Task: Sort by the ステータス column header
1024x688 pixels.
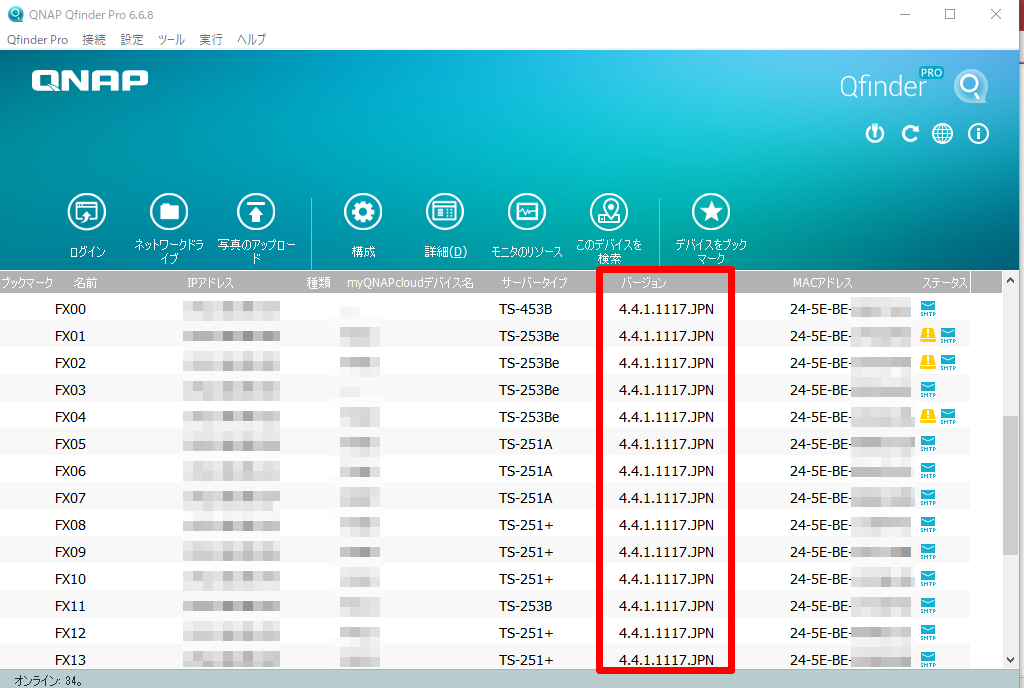Action: pos(944,283)
